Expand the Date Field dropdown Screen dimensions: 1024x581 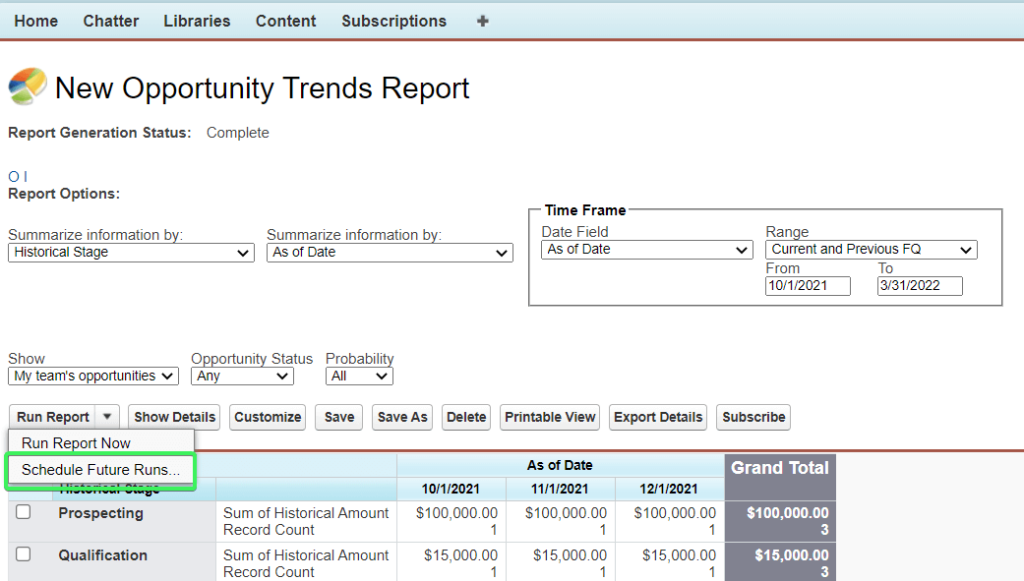[x=647, y=249]
